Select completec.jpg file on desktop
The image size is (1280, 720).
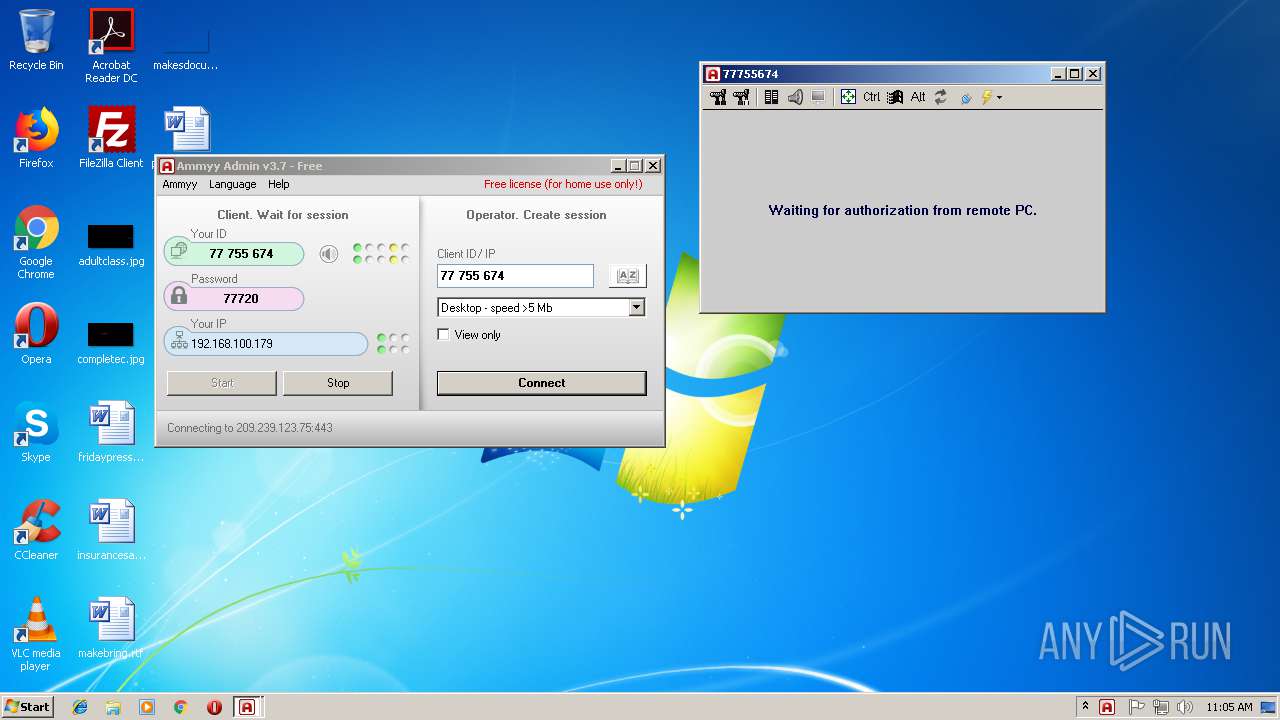tap(111, 341)
